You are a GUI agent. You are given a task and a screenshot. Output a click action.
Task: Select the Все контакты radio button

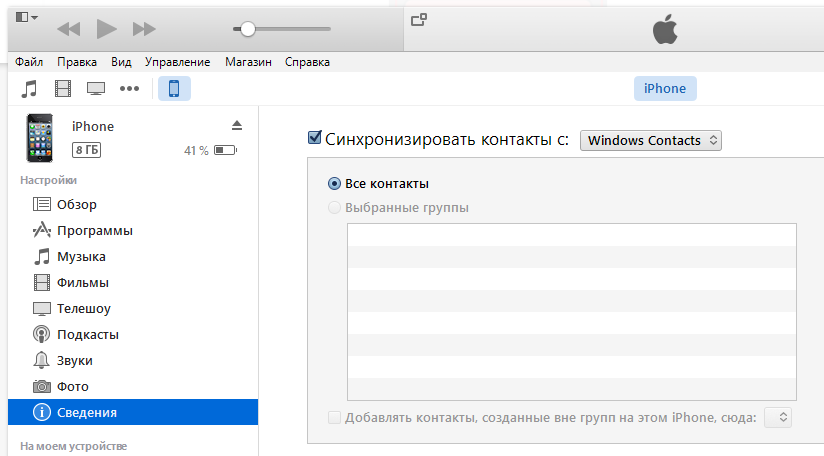click(334, 184)
